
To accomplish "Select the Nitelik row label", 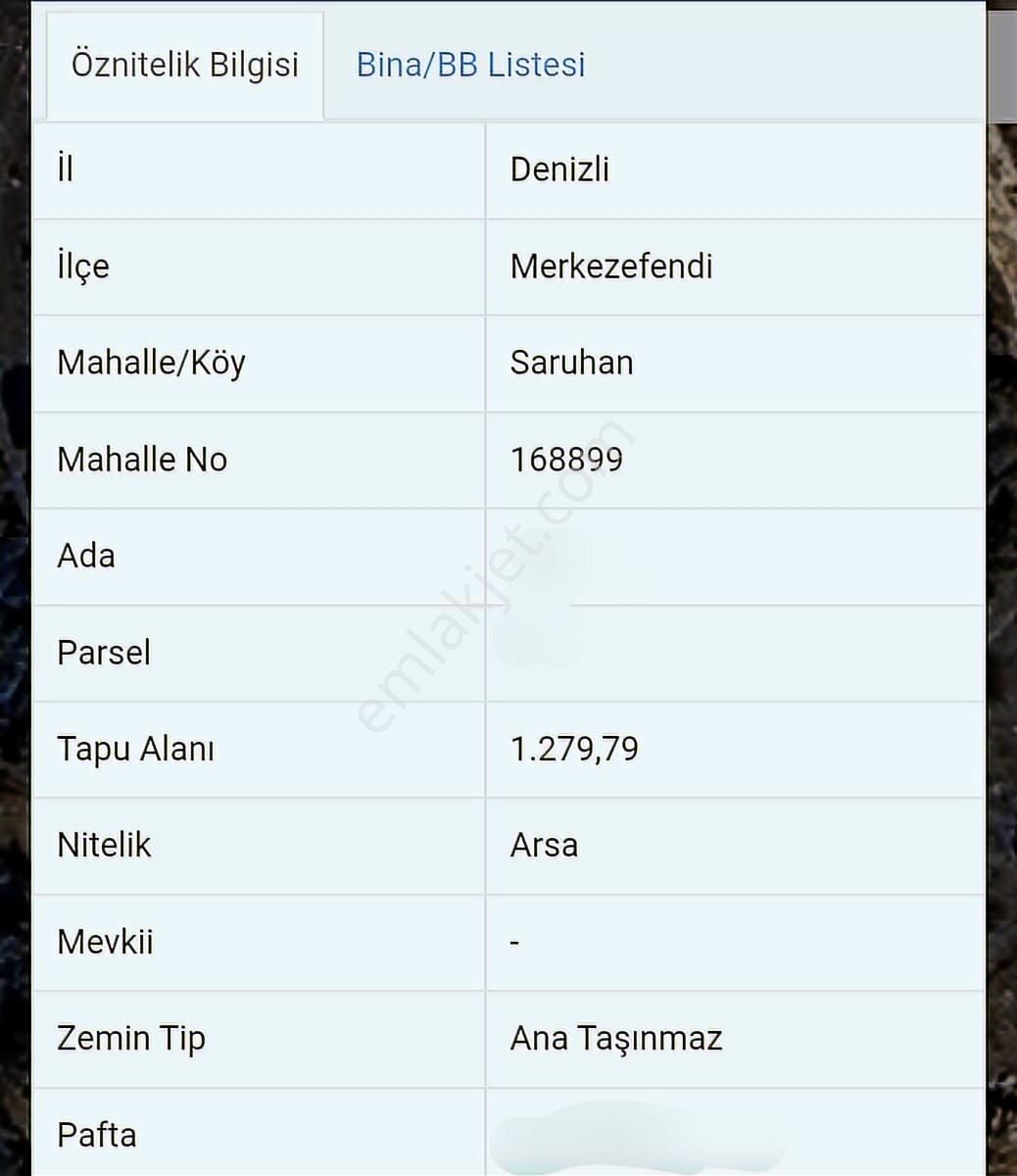I will [x=104, y=845].
